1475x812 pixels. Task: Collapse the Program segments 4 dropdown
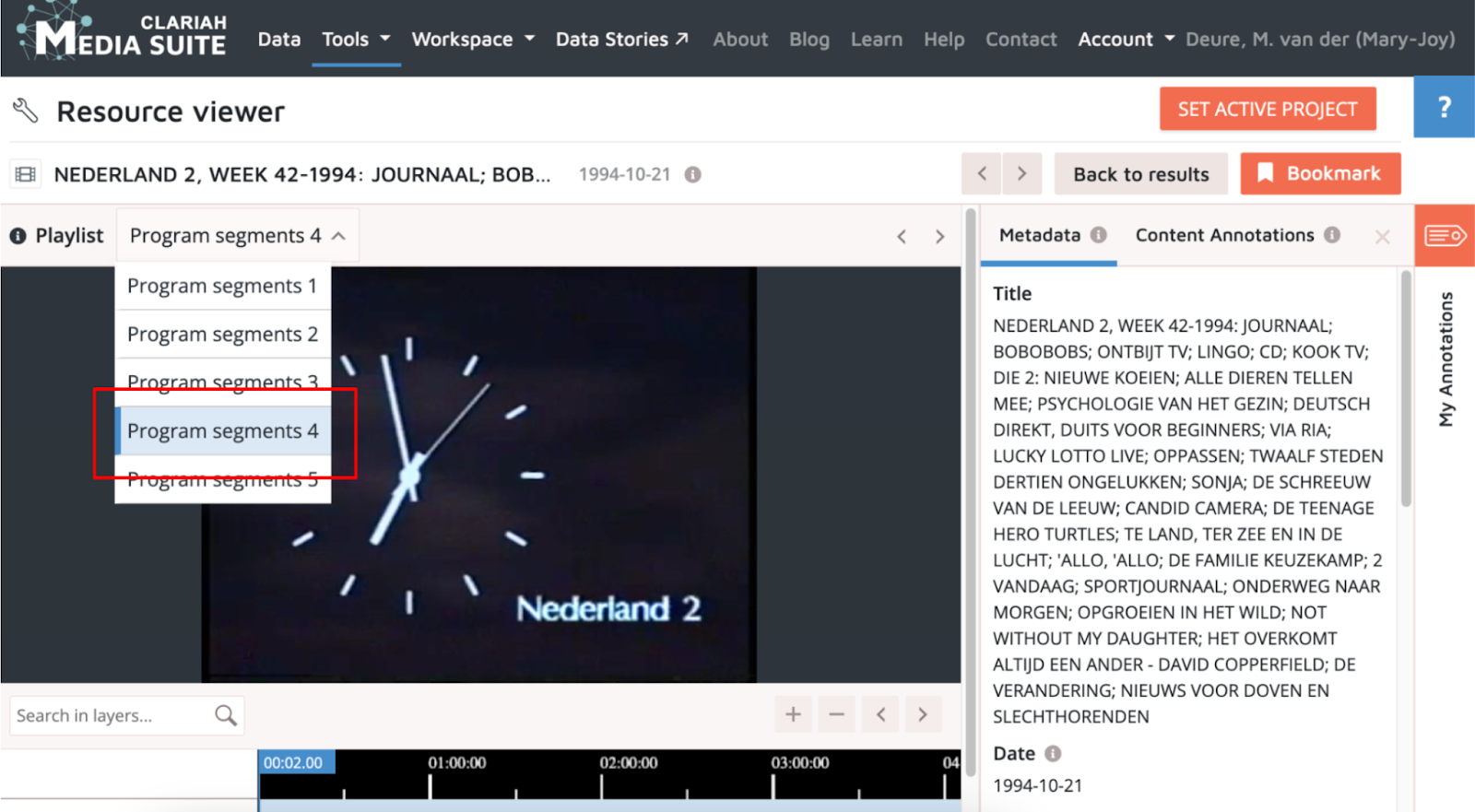pyautogui.click(x=237, y=236)
